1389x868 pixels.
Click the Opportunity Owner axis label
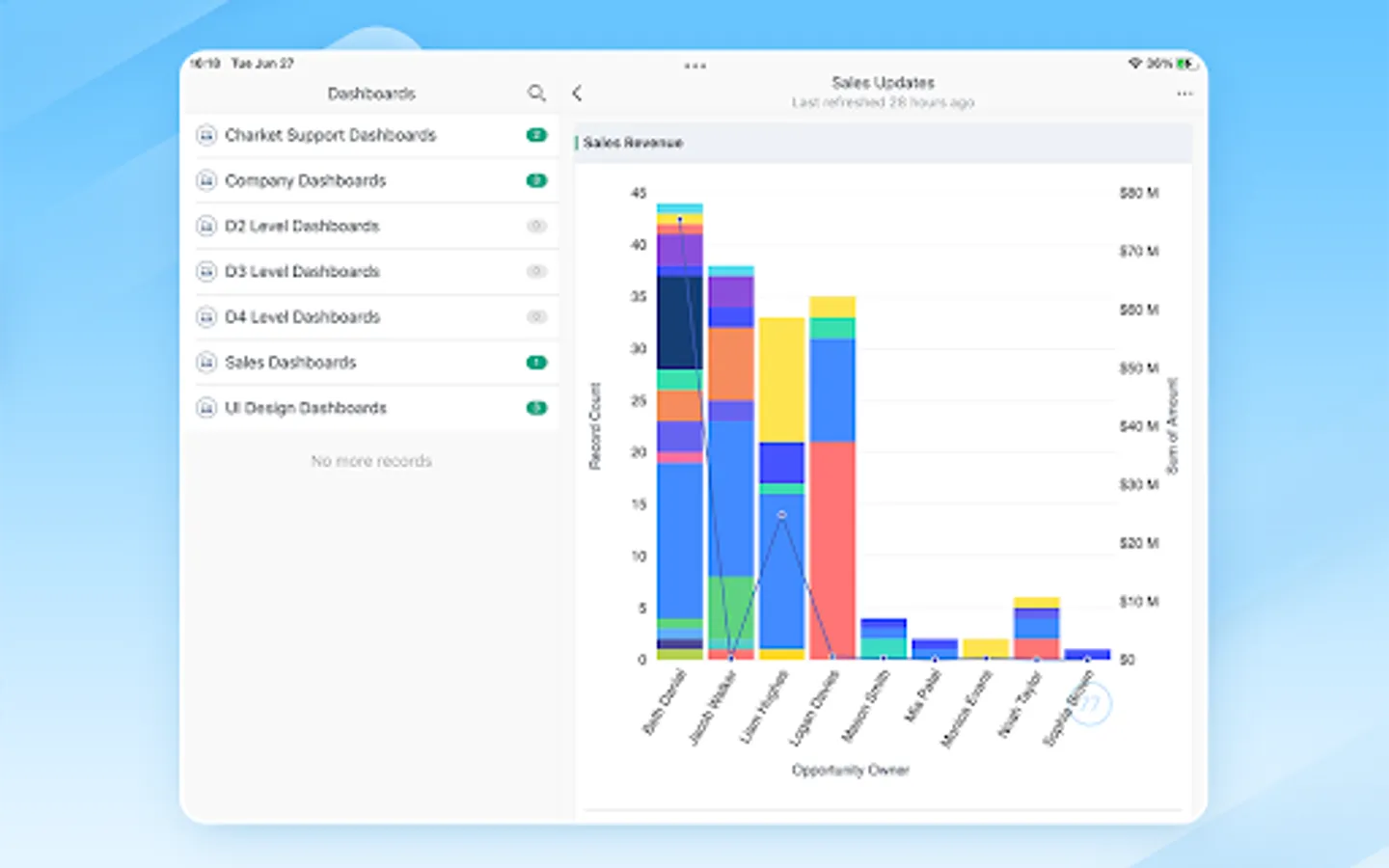[x=851, y=770]
